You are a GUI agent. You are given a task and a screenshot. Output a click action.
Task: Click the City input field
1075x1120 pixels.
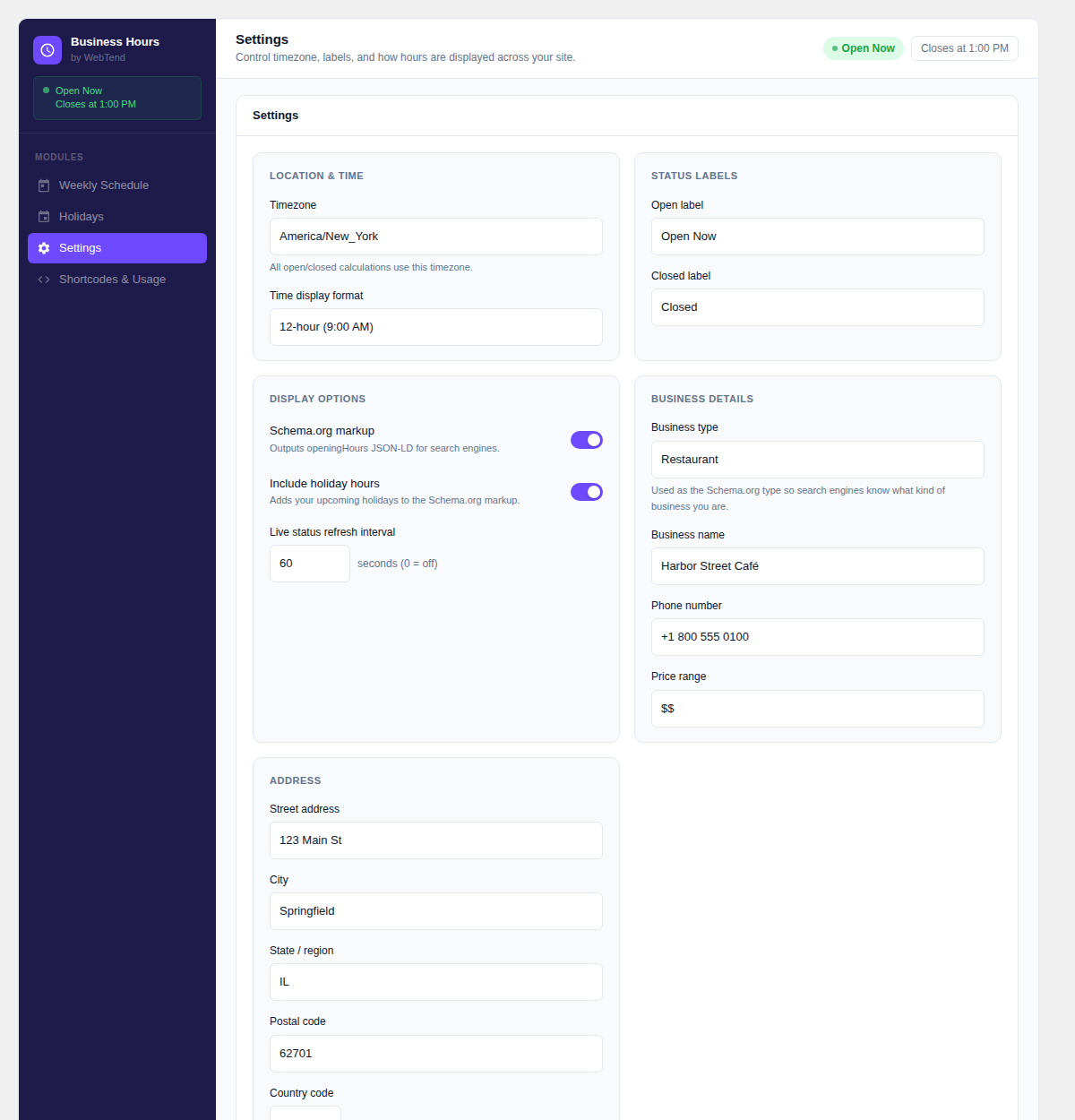(x=436, y=911)
